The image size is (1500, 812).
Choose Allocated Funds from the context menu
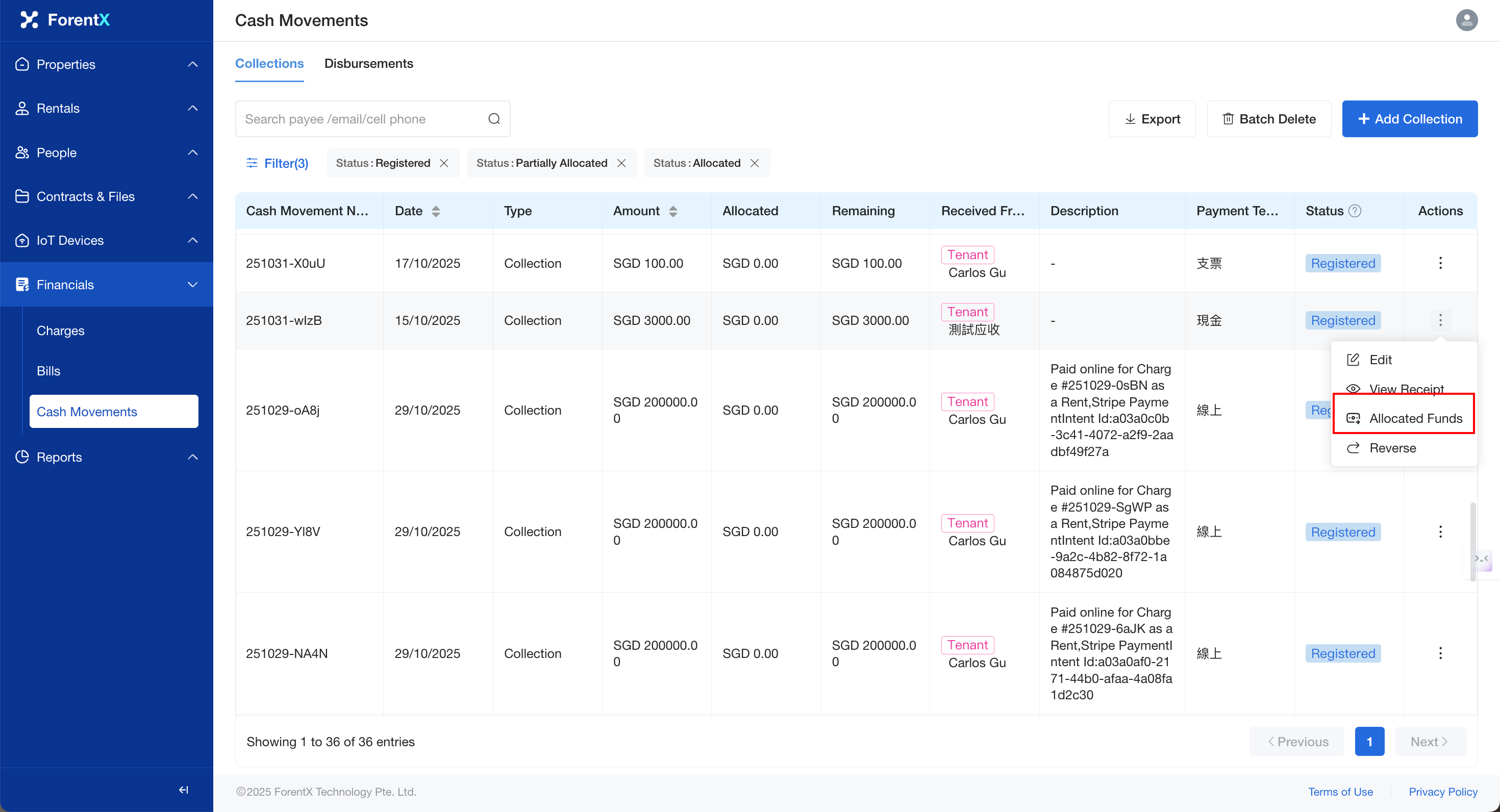click(1415, 418)
